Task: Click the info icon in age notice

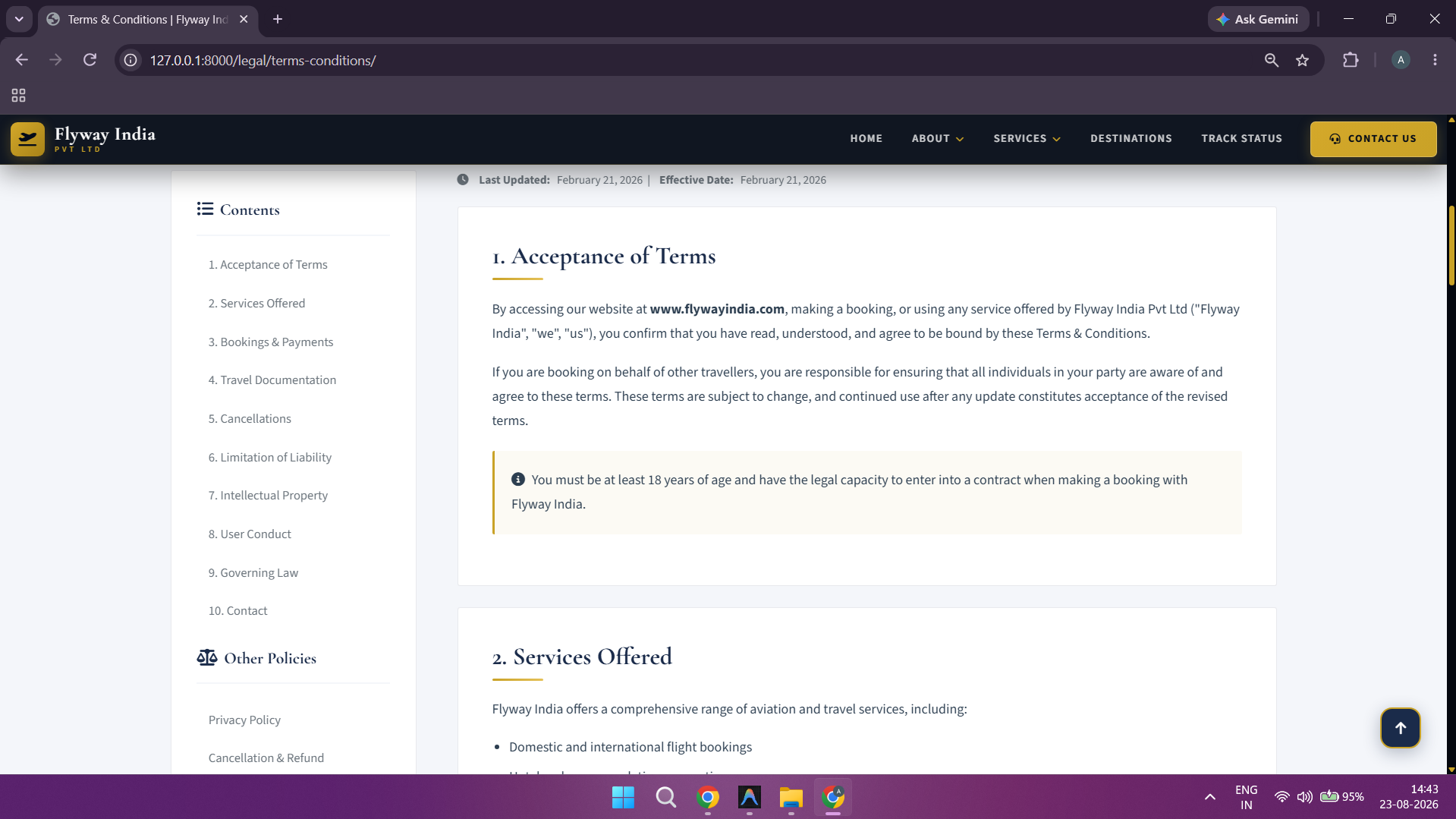Action: [x=518, y=479]
